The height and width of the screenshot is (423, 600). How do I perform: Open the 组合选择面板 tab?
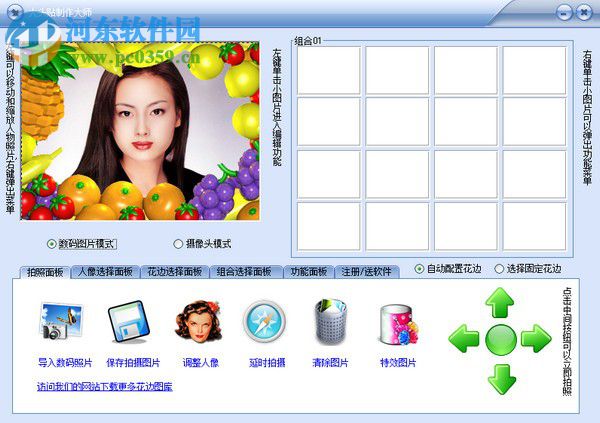[244, 272]
